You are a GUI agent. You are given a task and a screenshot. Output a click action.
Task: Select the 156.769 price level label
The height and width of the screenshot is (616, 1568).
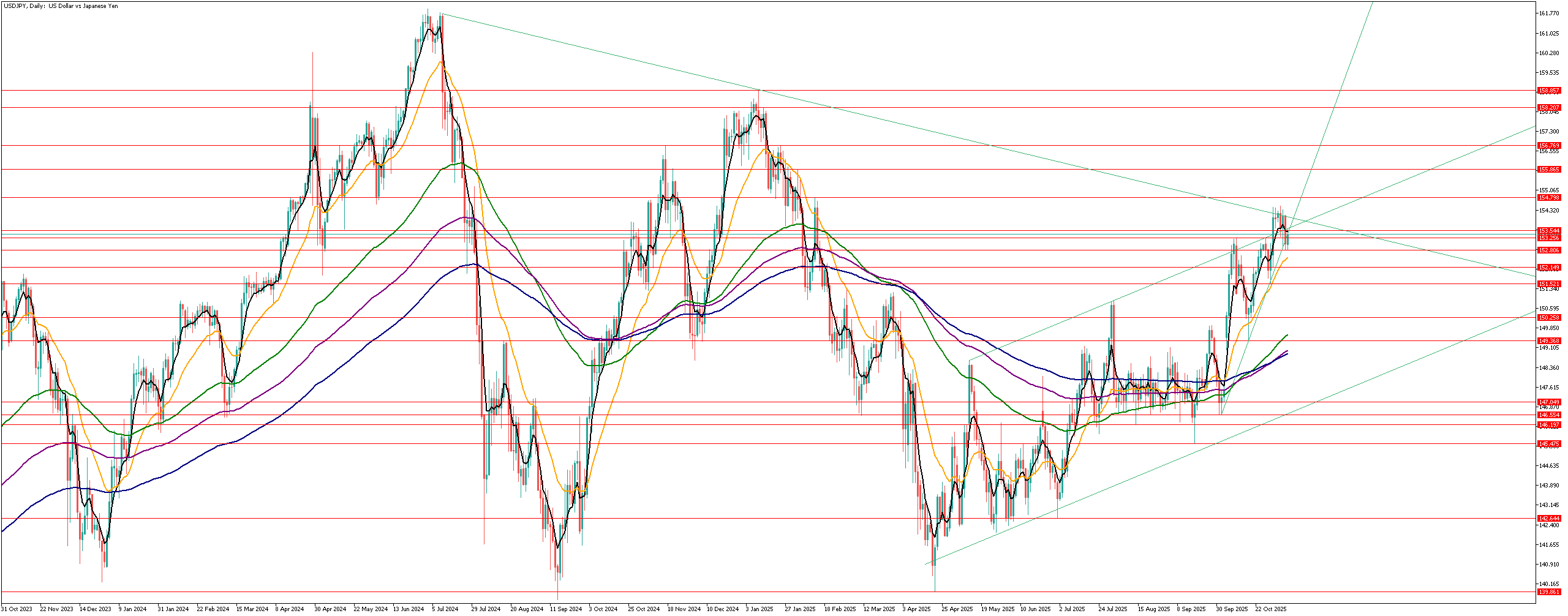[1549, 146]
